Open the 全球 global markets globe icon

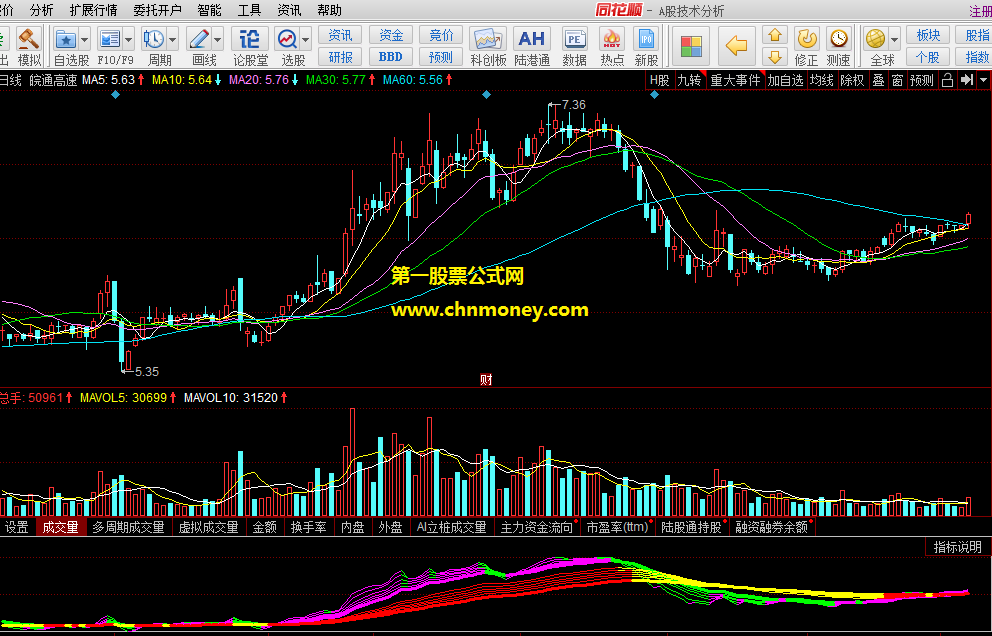[x=876, y=39]
